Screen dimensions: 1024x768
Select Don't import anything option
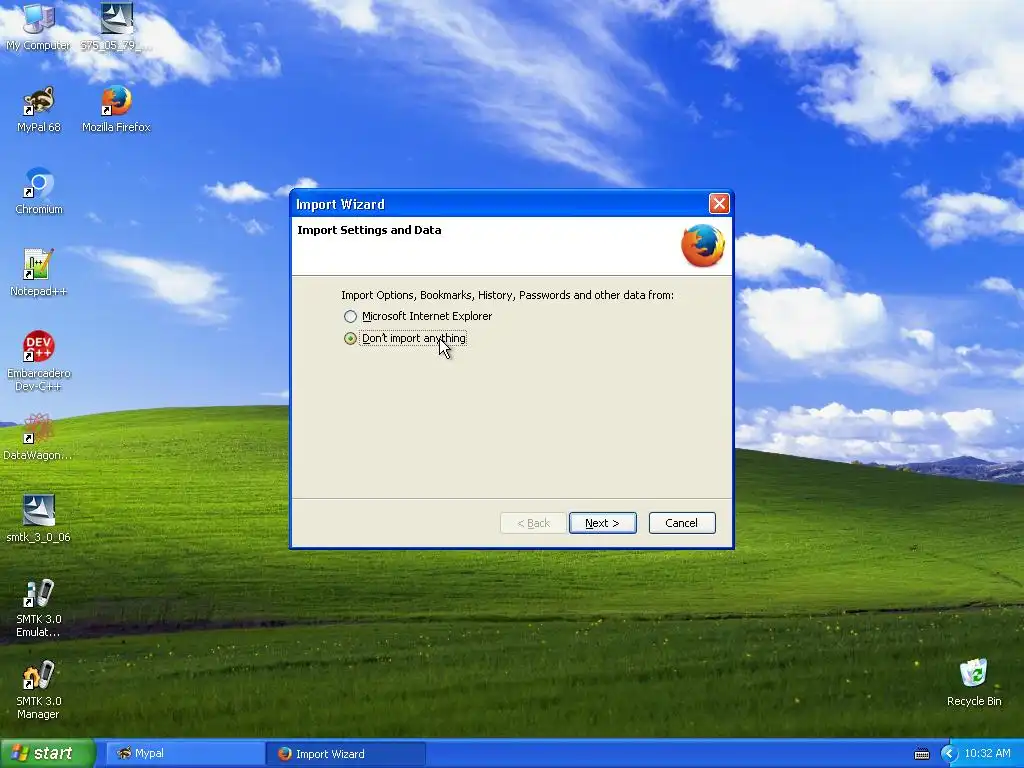pos(405,338)
